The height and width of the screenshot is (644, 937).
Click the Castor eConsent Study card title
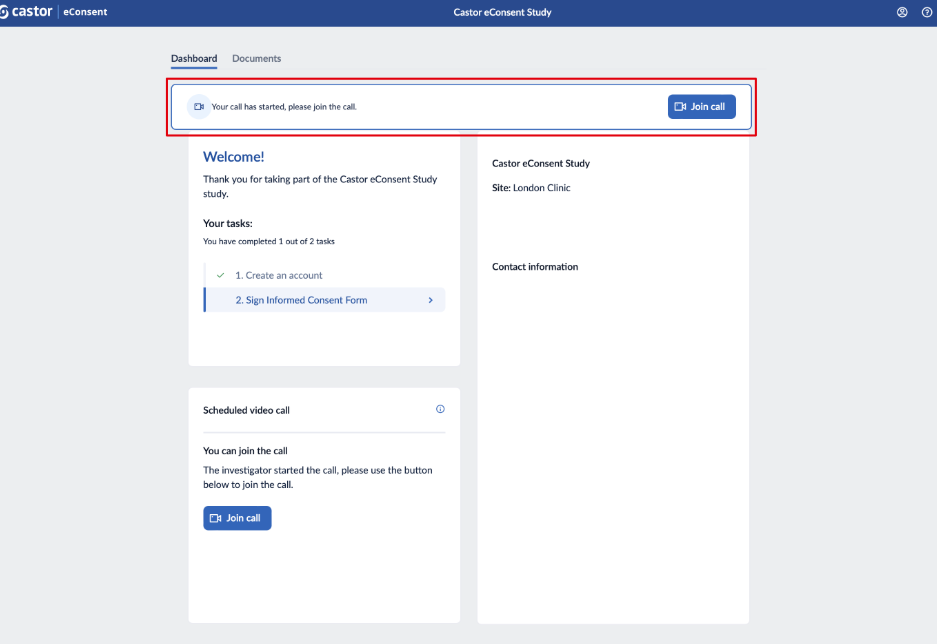[541, 163]
